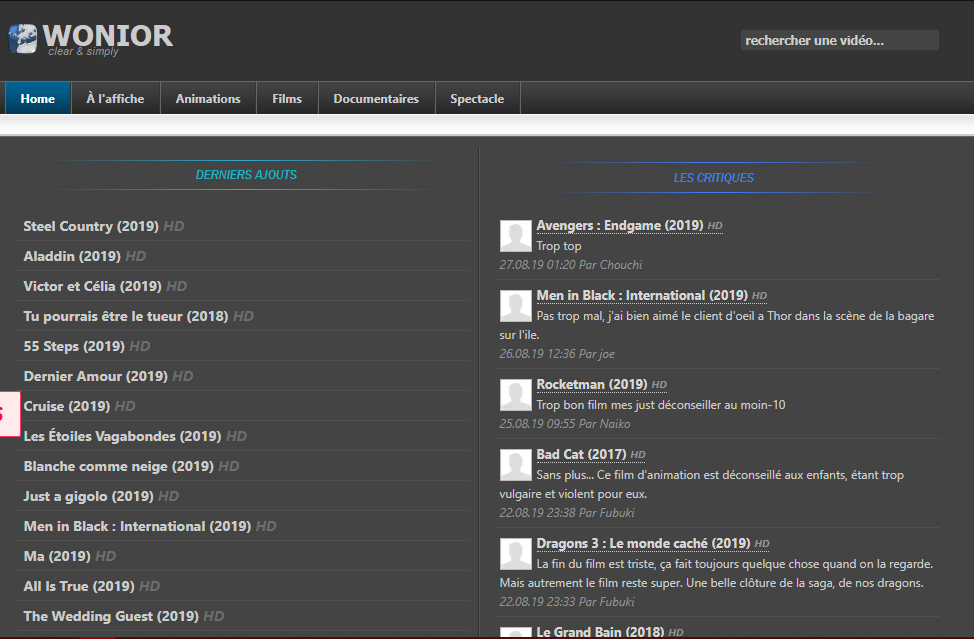Screen dimensions: 974x639
Task: Select Just a gigolo (2019)
Action: [88, 496]
